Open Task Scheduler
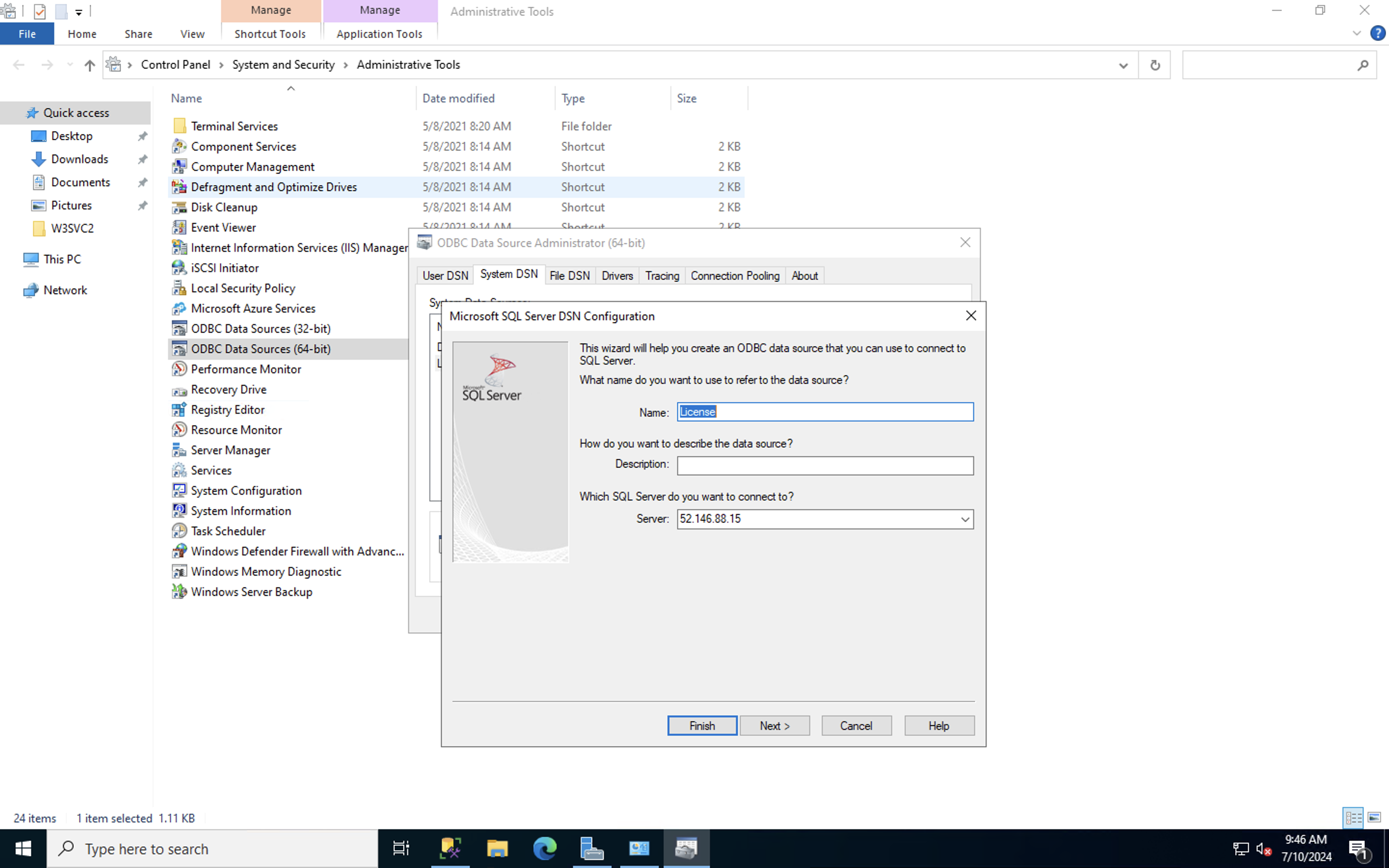The image size is (1389, 868). coord(227,530)
